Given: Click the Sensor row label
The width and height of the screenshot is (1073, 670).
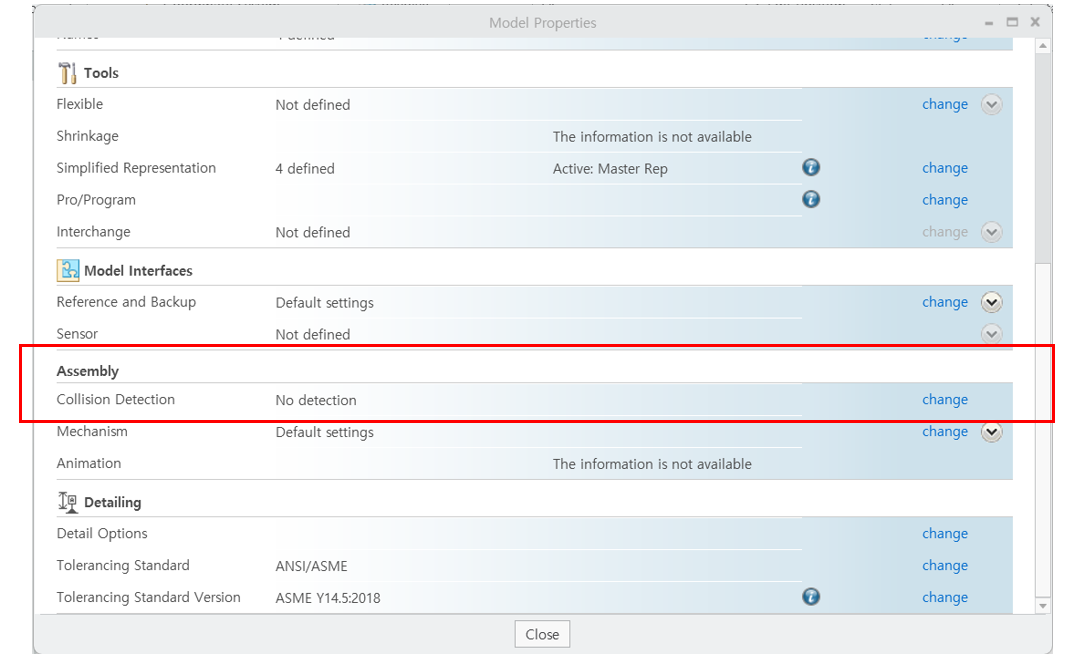Looking at the screenshot, I should (x=77, y=333).
